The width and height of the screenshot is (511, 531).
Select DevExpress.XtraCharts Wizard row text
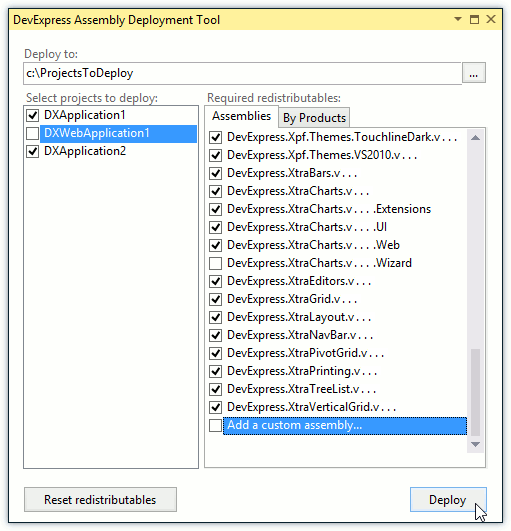point(319,263)
